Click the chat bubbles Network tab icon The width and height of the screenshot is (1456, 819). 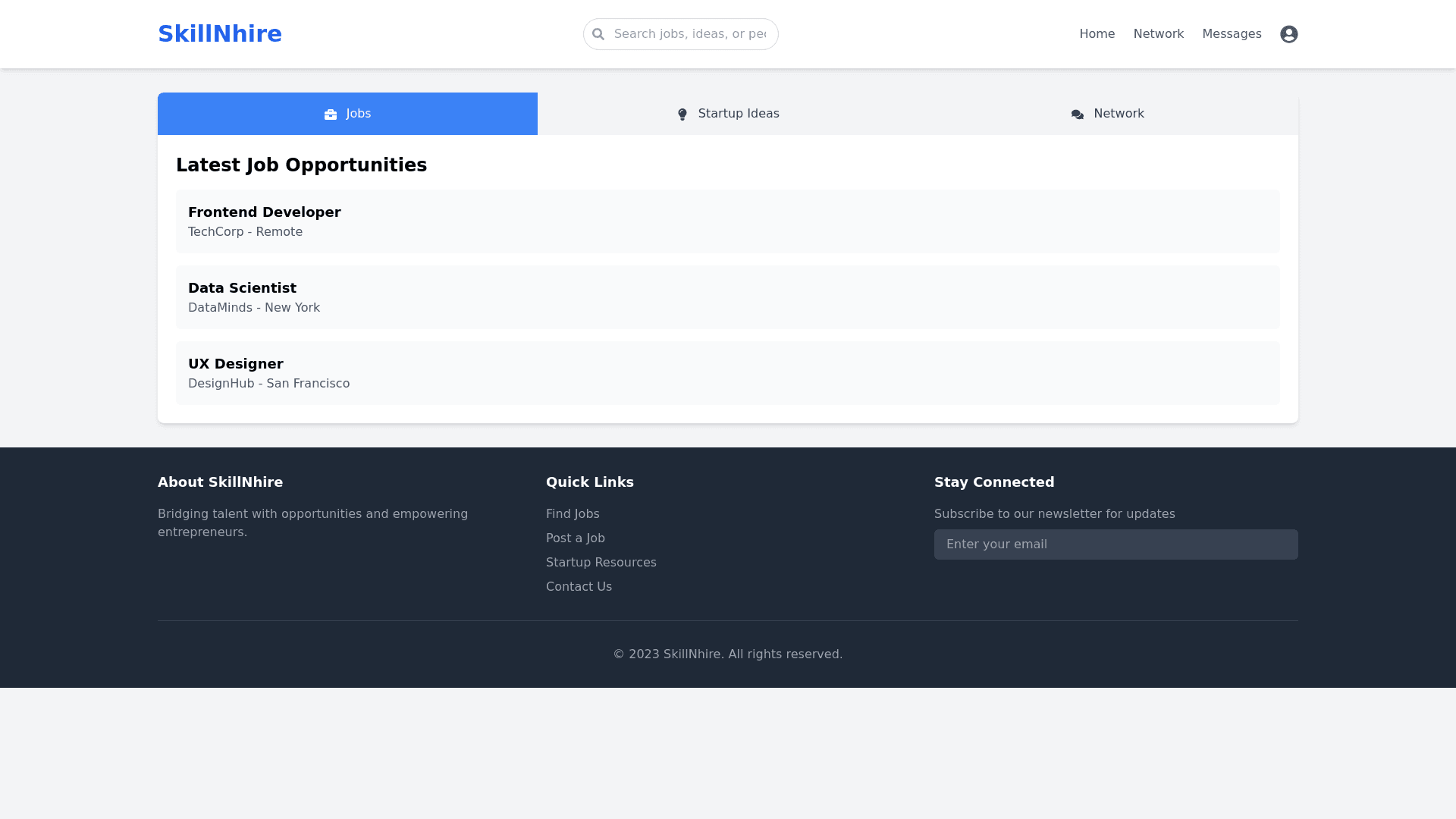[x=1078, y=115]
